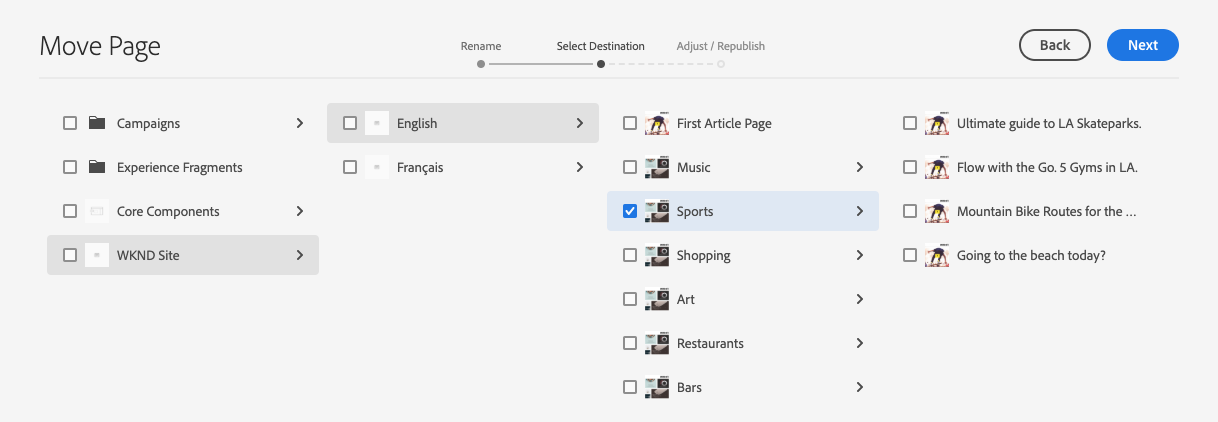
Task: Click the WKND Site page icon
Action: click(97, 256)
